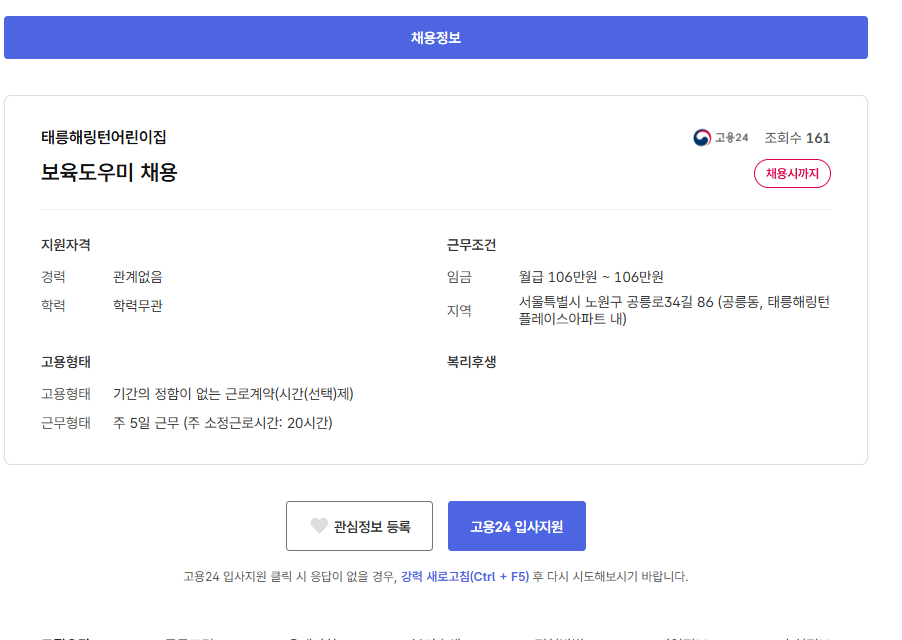This screenshot has height=640, width=902.
Task: Select the 지원자격 section heading
Action: click(x=66, y=245)
